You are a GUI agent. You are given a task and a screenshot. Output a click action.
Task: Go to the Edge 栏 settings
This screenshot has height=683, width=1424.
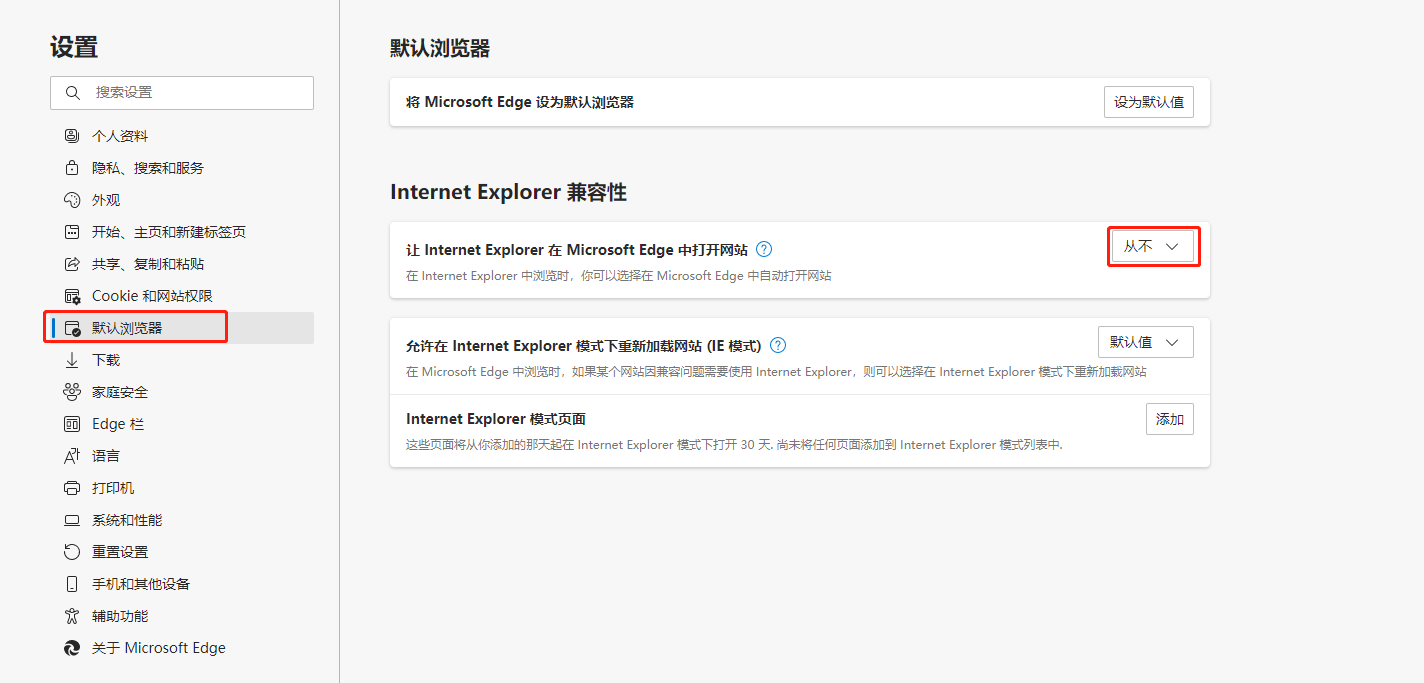(182, 424)
